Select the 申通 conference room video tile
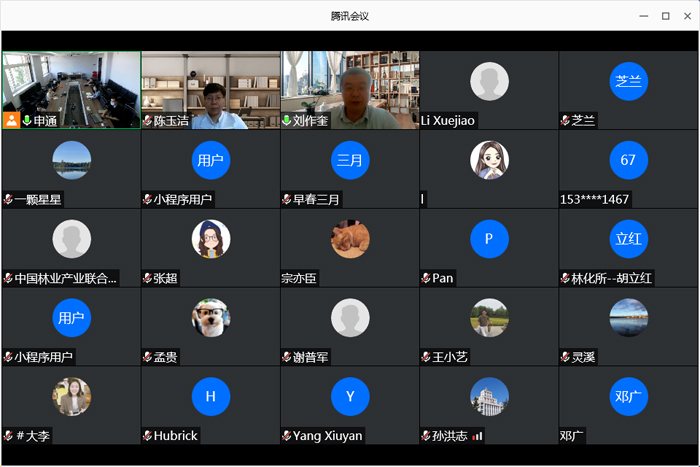700x467 pixels. (71, 90)
